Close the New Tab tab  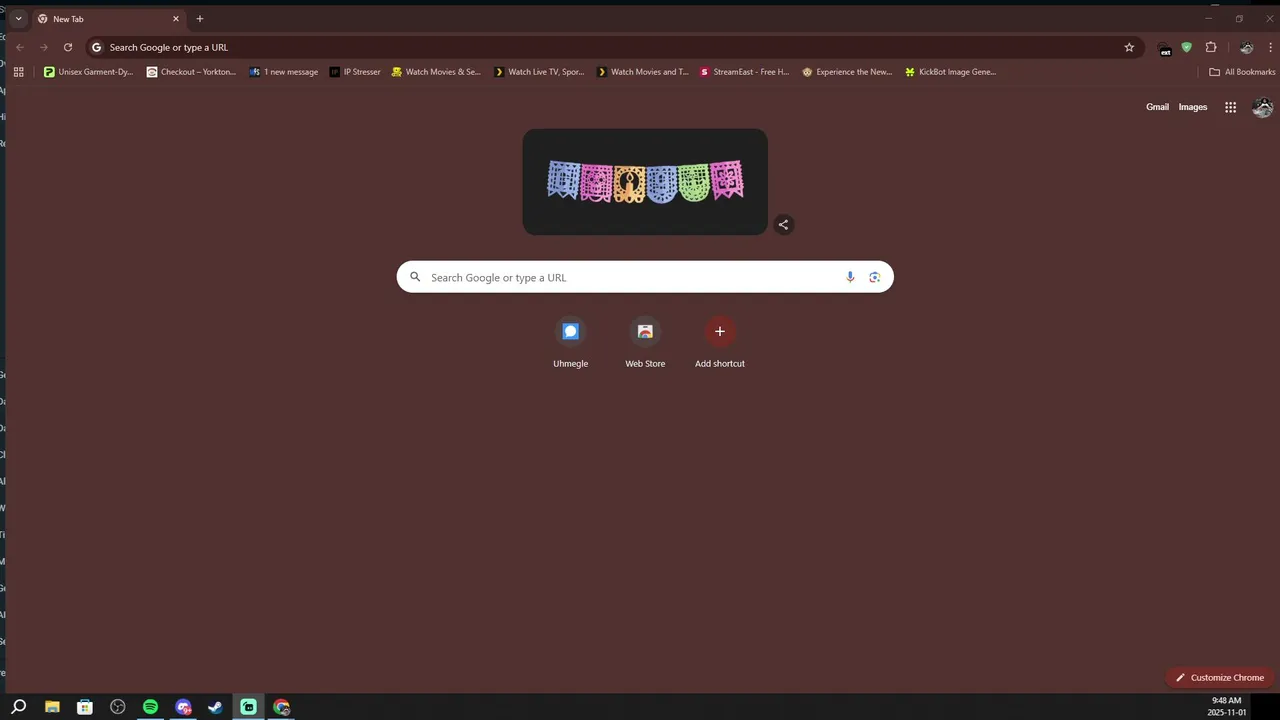coord(176,19)
